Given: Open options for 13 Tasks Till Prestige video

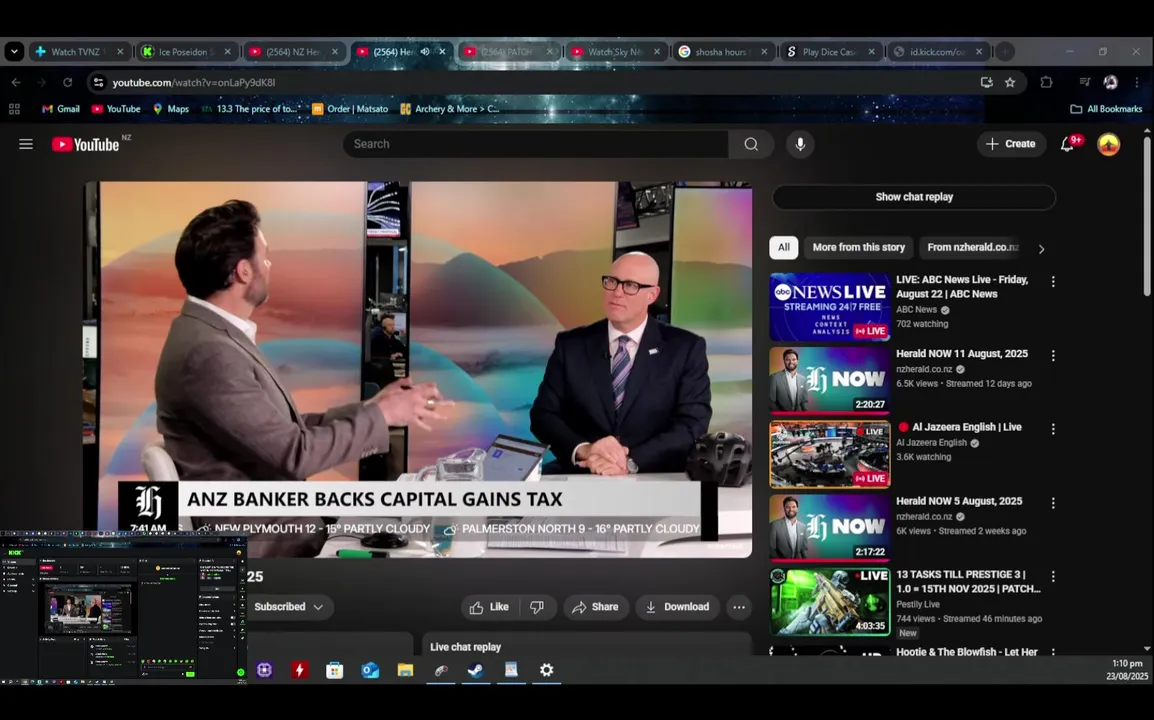Looking at the screenshot, I should 1053,576.
